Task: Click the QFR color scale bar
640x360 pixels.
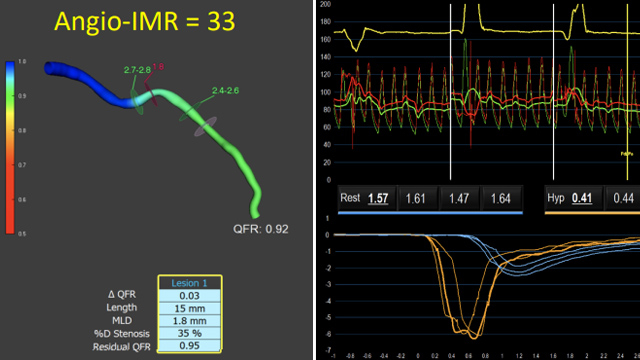Action: click(x=10, y=147)
